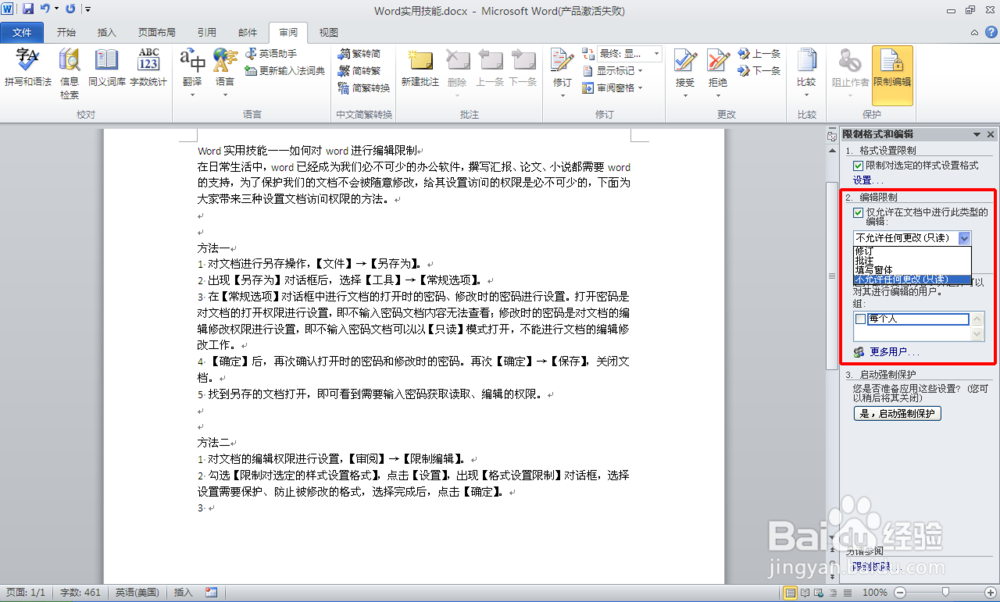Click 是，启动强制保护 button
Screen dimensions: 1000x602
tap(897, 413)
